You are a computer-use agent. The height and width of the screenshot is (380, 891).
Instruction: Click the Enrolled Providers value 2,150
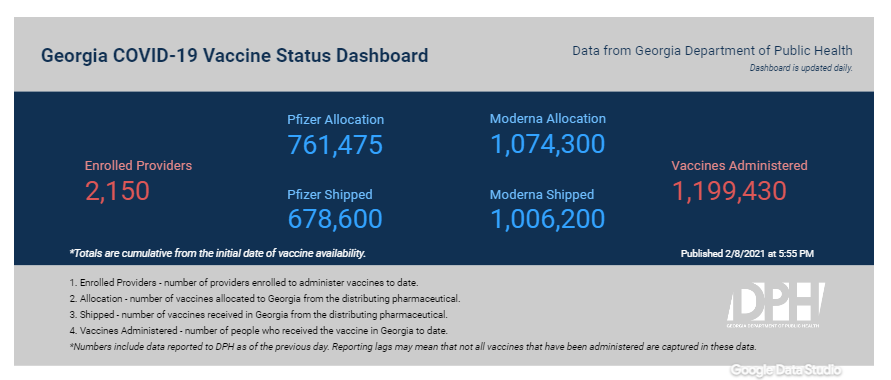tap(117, 191)
